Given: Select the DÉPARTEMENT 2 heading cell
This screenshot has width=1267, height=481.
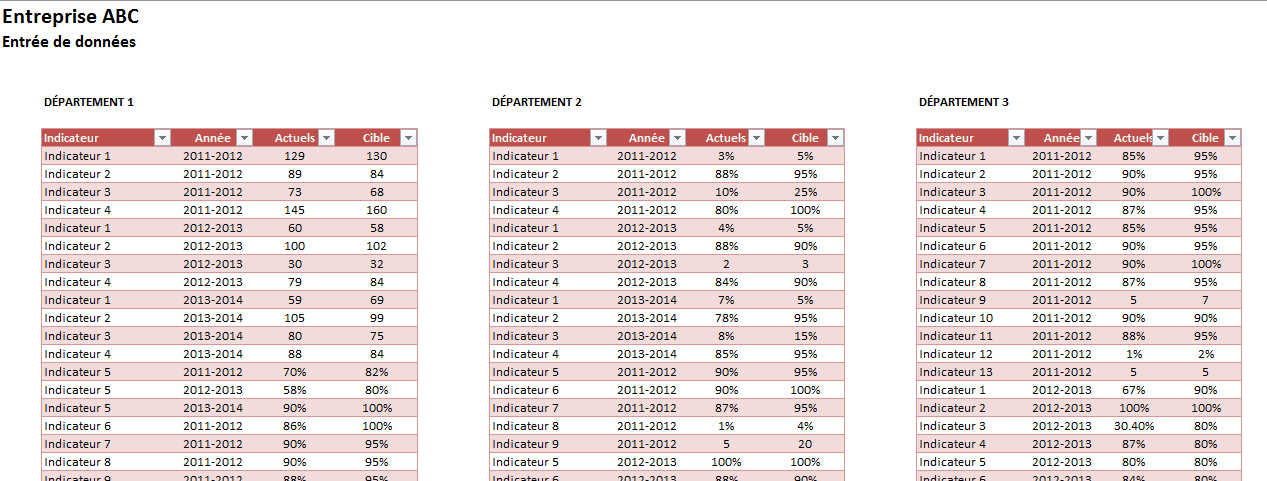Looking at the screenshot, I should point(536,102).
